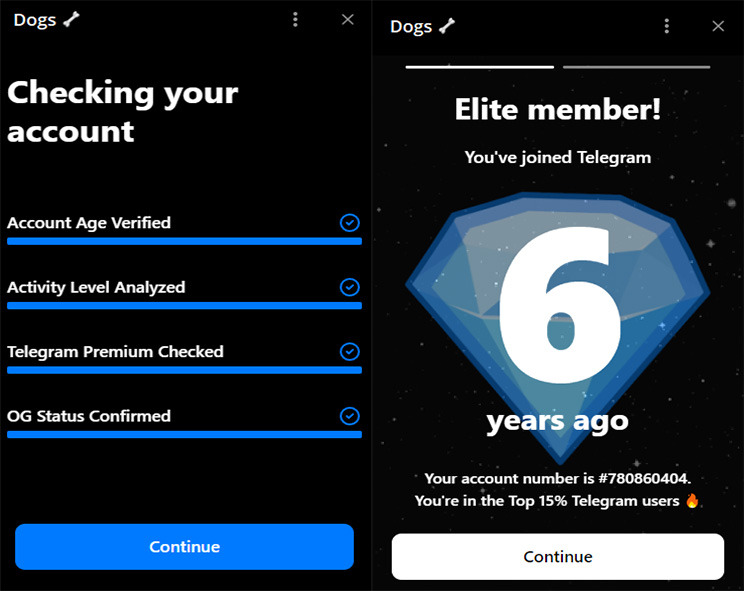The width and height of the screenshot is (744, 591).
Task: Close the left Dogs mini app
Action: (348, 19)
